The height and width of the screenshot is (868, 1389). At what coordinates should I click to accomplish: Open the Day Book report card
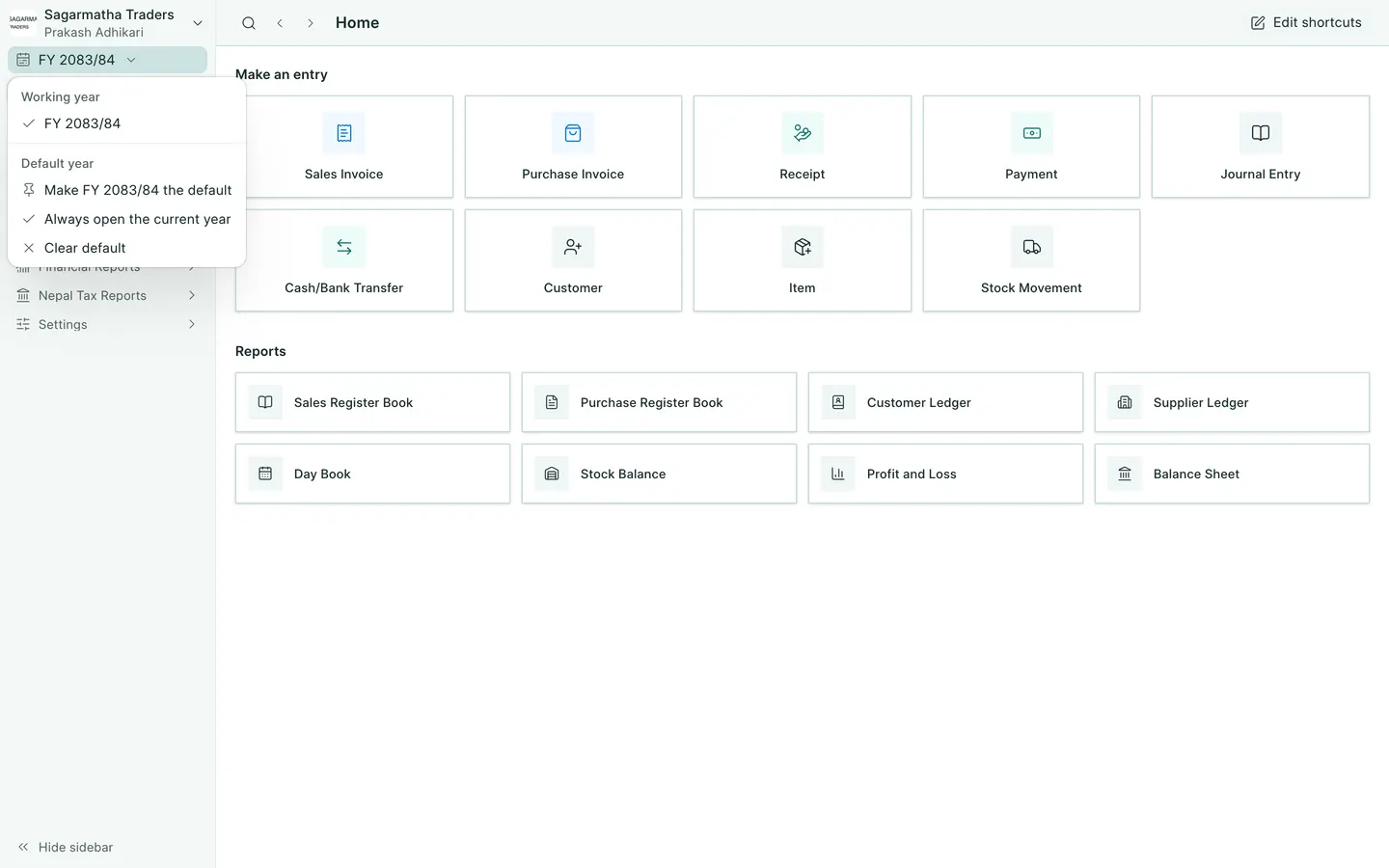tap(372, 474)
